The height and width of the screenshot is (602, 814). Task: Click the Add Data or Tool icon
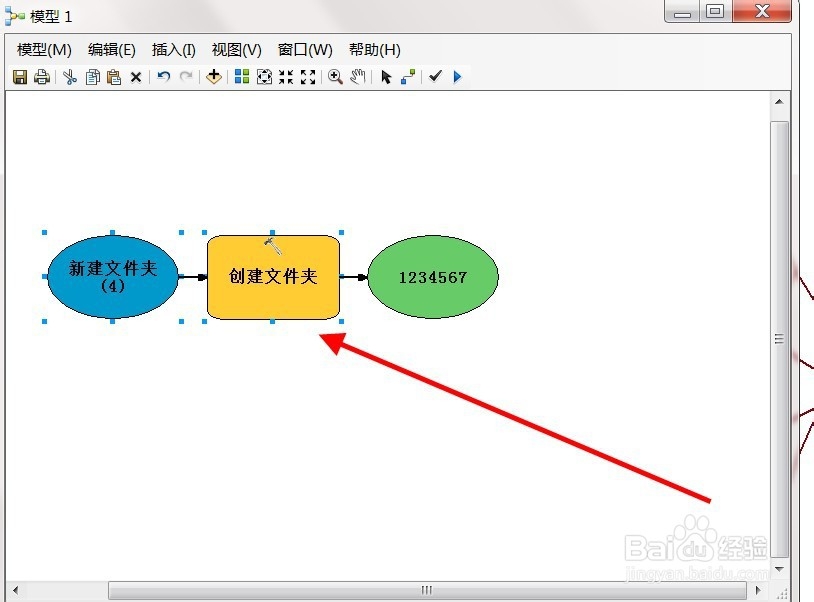(x=214, y=77)
